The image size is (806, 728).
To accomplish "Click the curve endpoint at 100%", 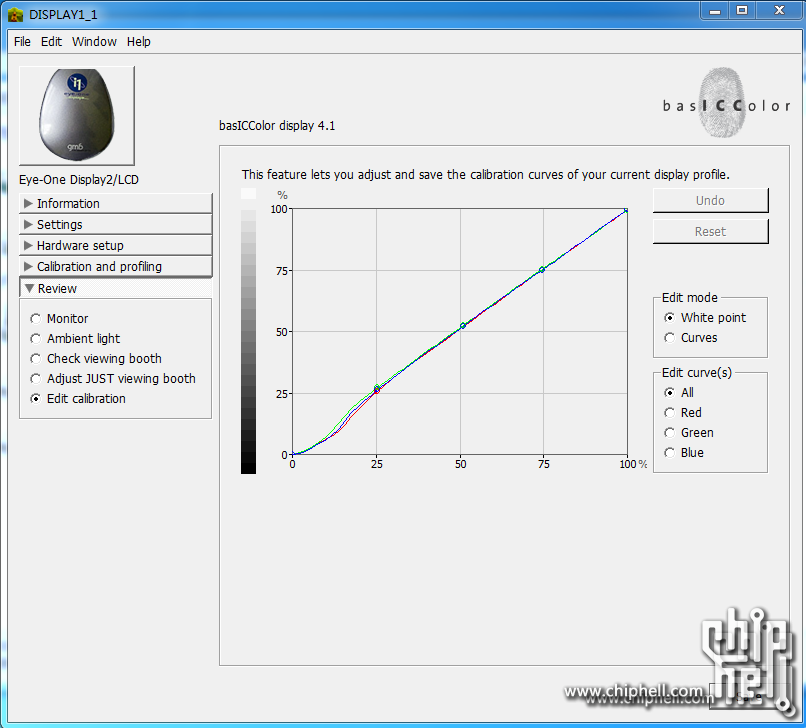I will 626,210.
